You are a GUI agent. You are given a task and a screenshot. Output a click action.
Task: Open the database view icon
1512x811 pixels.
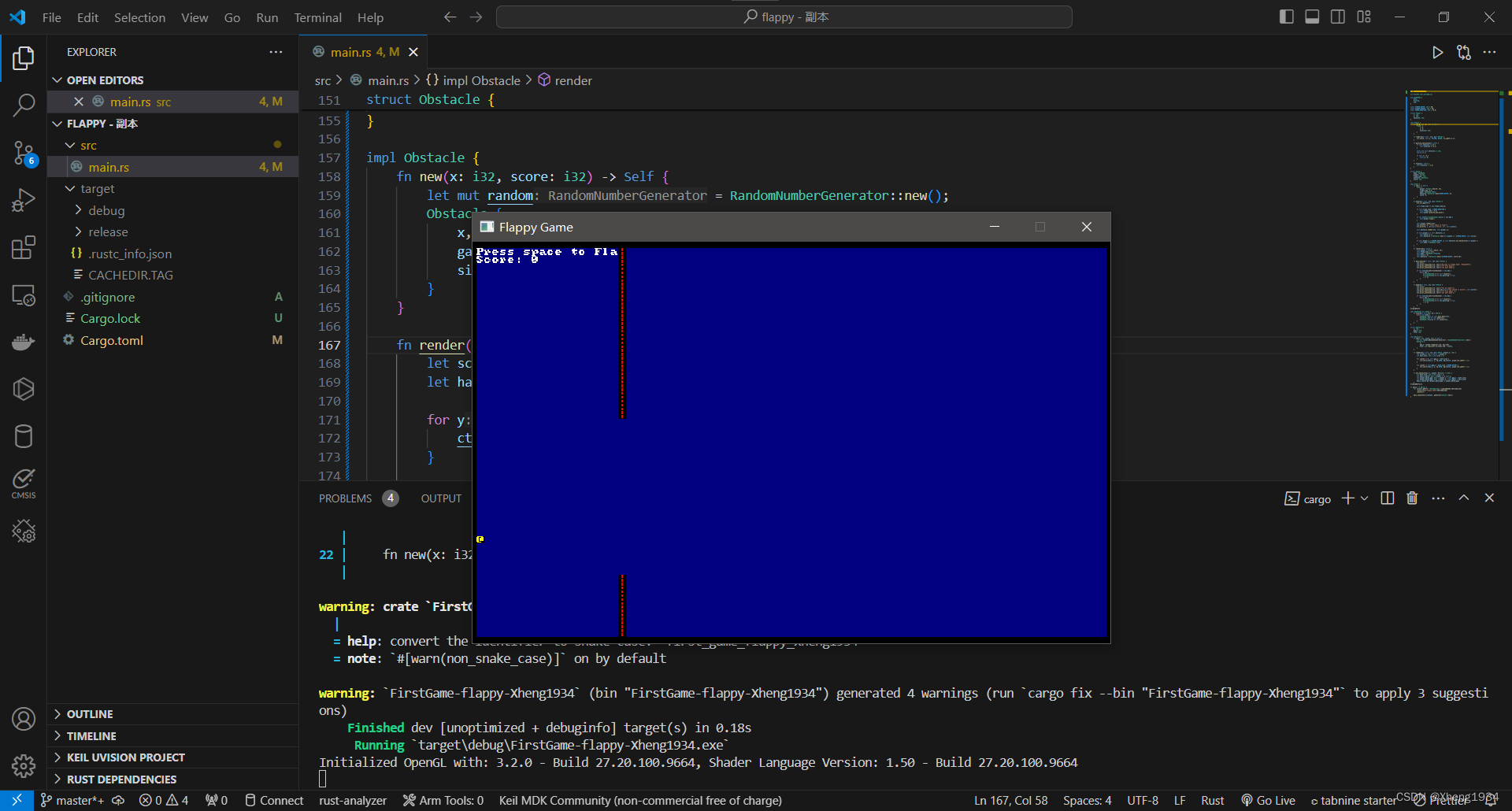[x=24, y=436]
